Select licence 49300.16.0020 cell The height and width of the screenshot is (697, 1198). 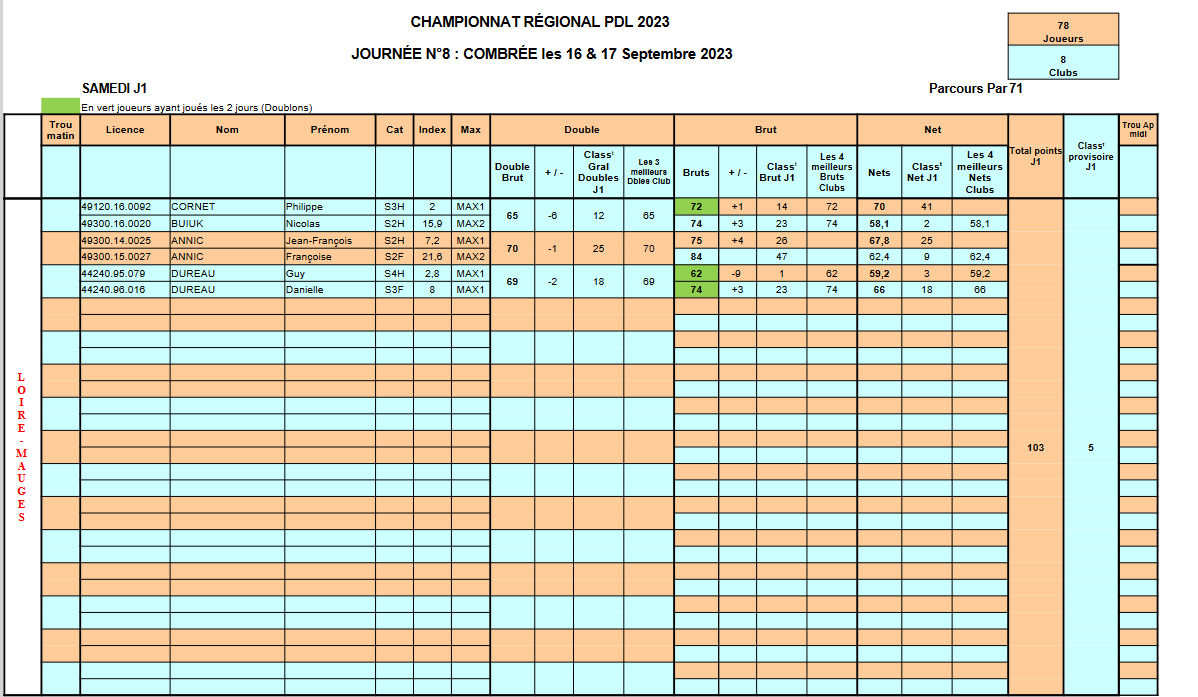[125, 224]
